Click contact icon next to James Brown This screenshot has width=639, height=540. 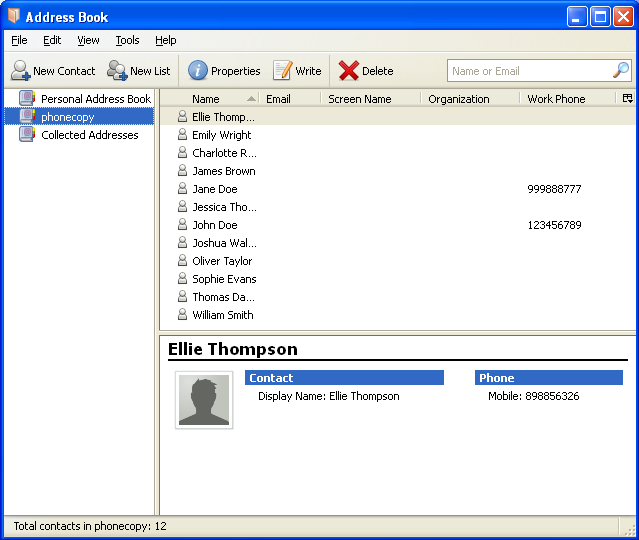(183, 170)
